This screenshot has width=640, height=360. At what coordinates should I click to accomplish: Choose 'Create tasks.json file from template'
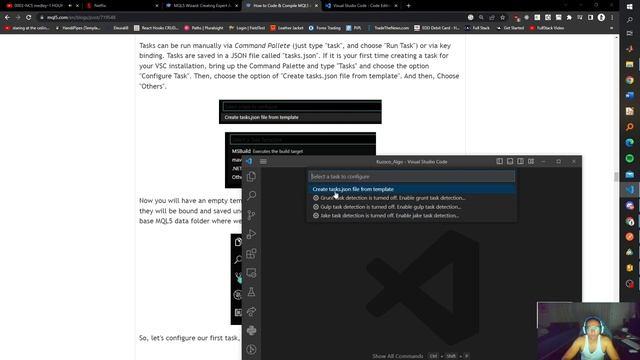click(x=411, y=189)
